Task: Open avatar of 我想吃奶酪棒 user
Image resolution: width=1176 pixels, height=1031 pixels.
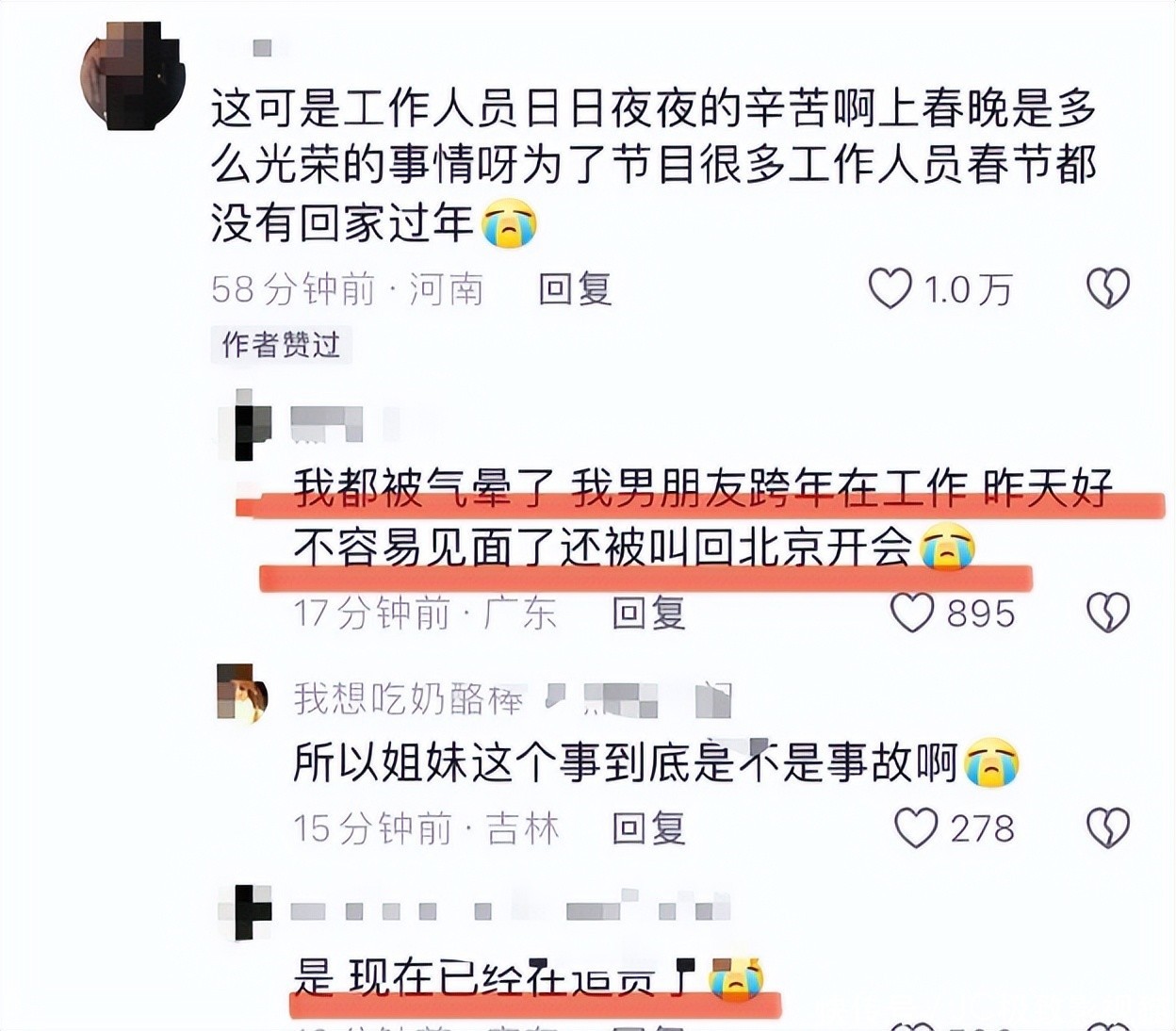Action: pyautogui.click(x=242, y=693)
